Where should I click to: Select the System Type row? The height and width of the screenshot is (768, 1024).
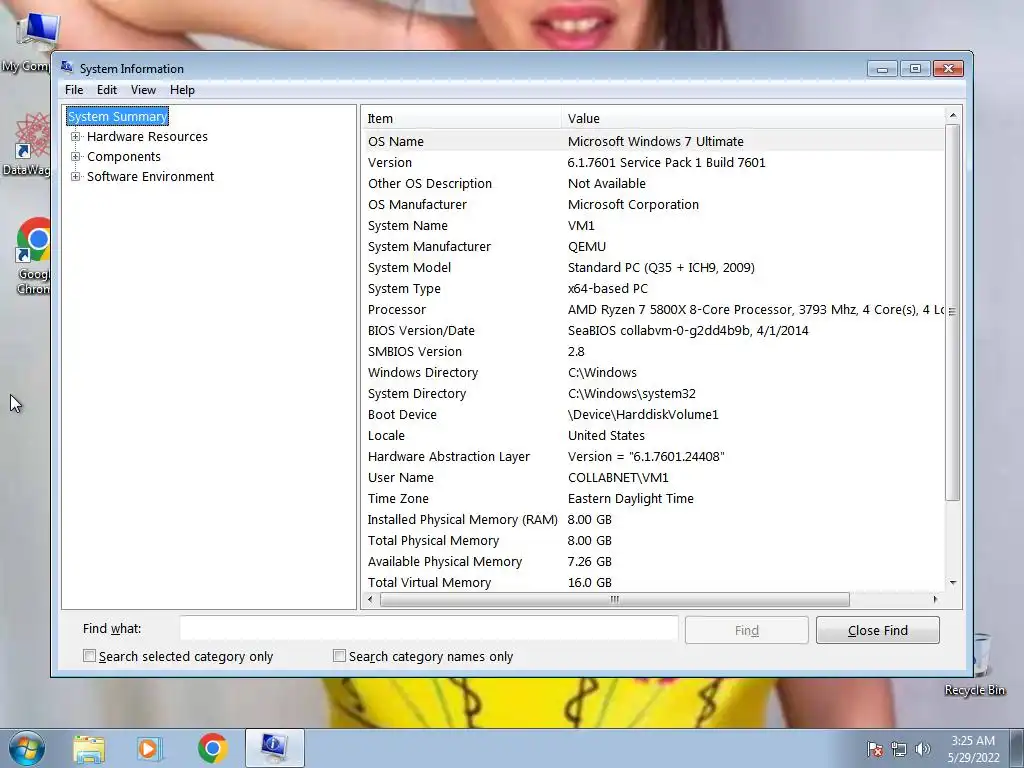653,288
